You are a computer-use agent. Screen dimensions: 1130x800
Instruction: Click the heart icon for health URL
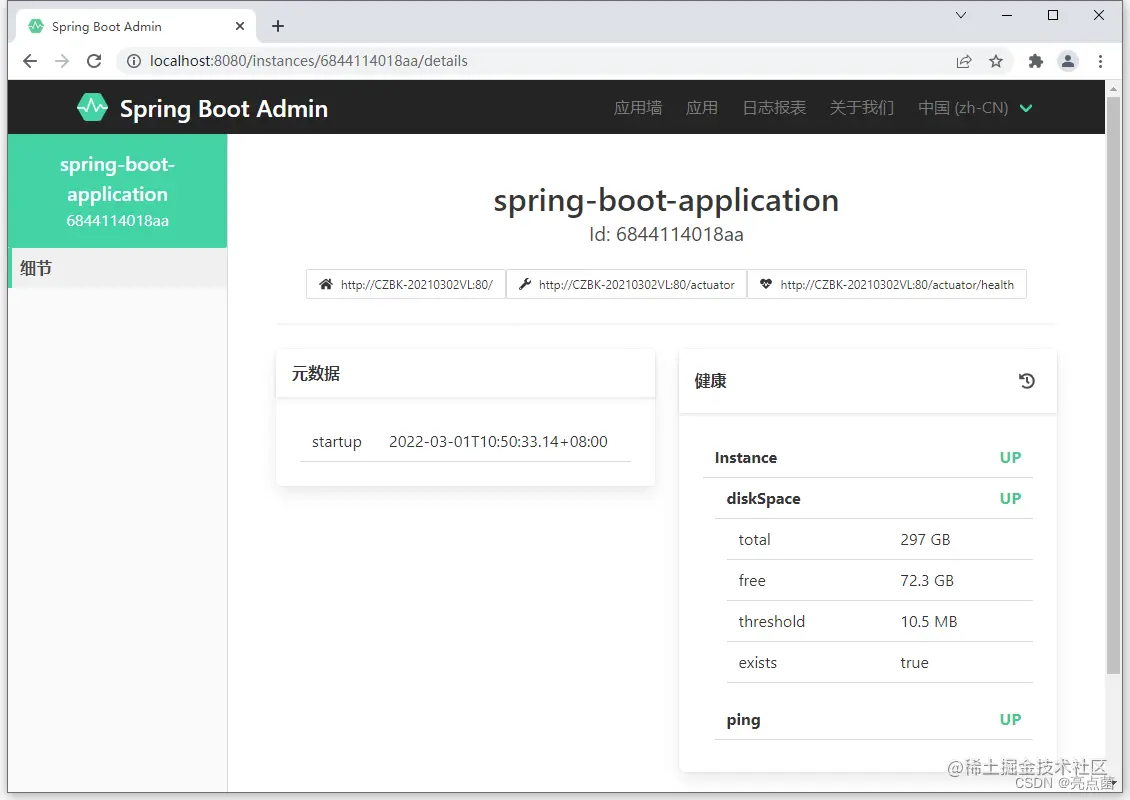tap(765, 284)
